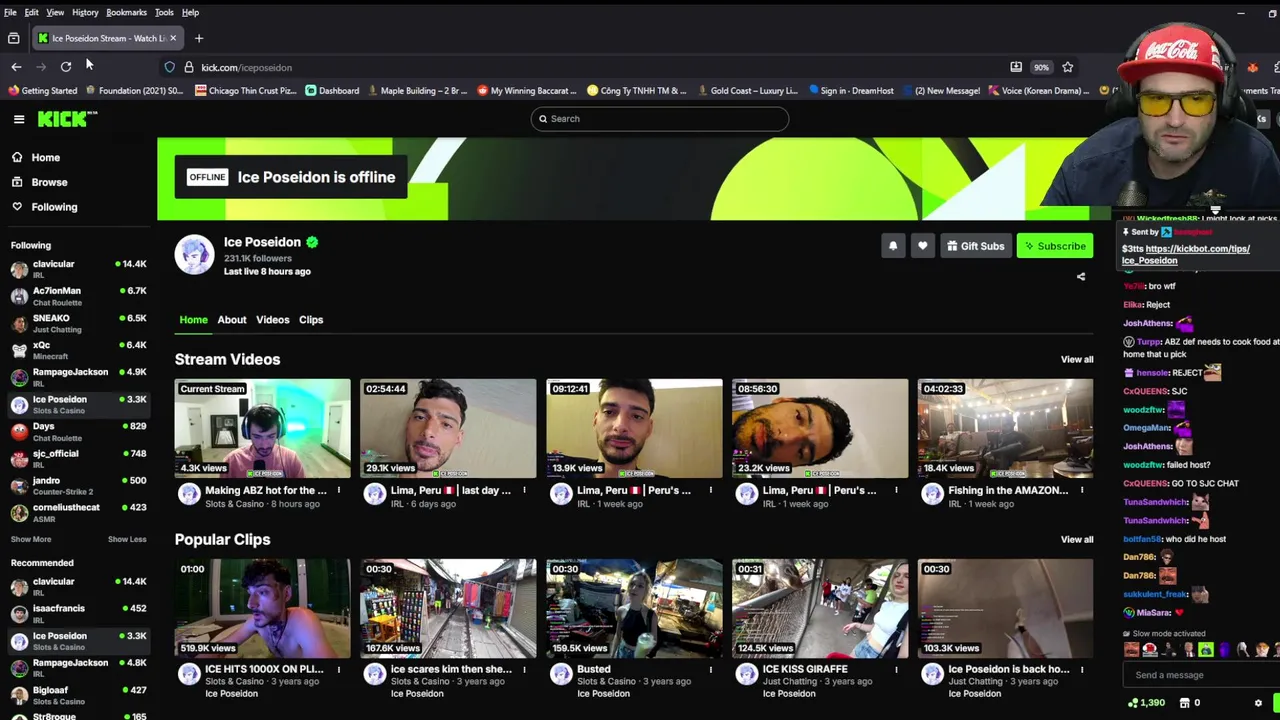Image resolution: width=1280 pixels, height=720 pixels.
Task: Open isaacfrancis in Recommended list
Action: click(78, 613)
